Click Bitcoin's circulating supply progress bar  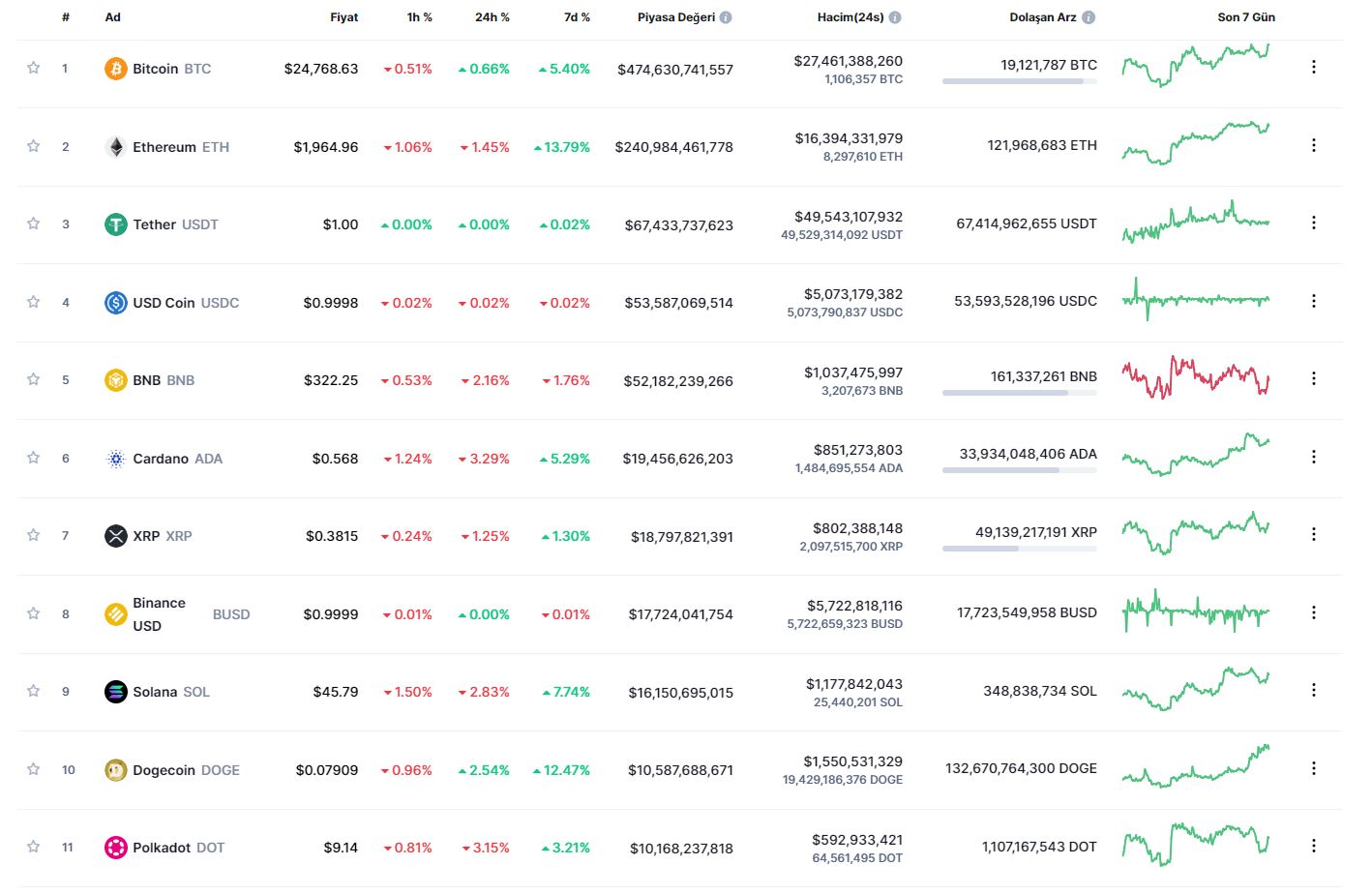point(1019,82)
